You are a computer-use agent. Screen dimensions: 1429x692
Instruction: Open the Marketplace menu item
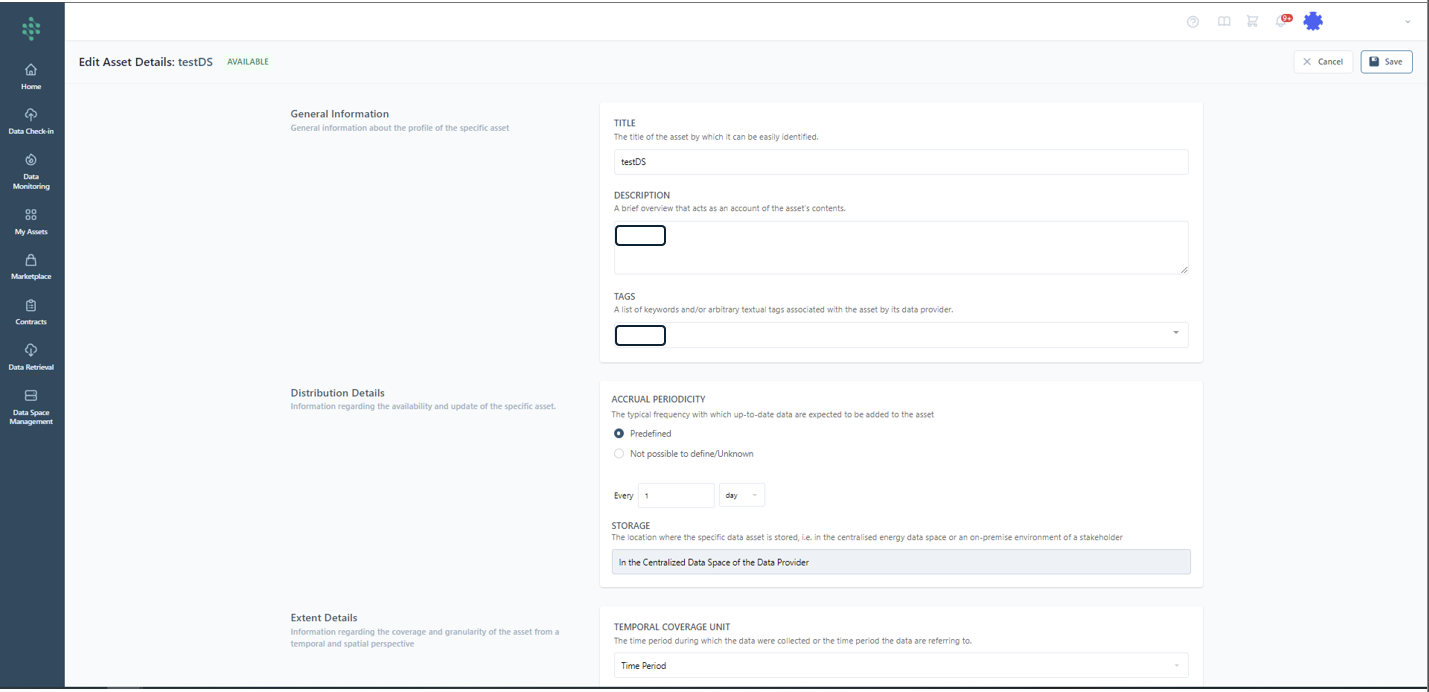31,266
